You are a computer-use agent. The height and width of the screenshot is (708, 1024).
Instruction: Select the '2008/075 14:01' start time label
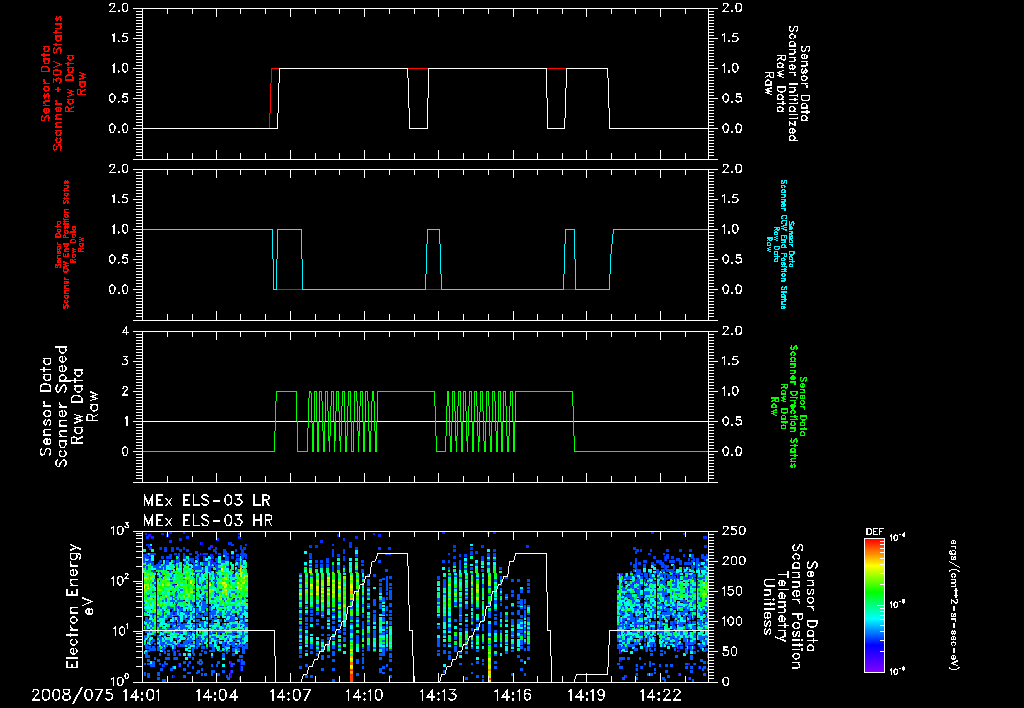95,695
